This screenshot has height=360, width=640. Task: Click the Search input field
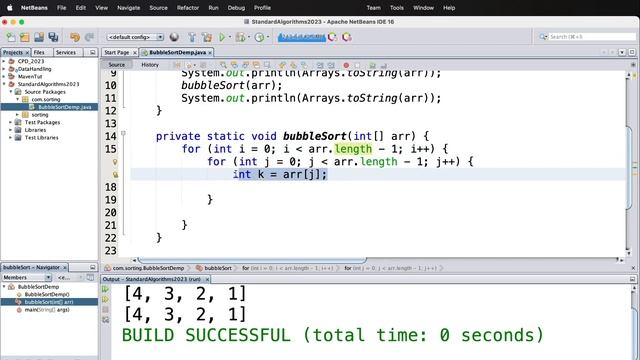pos(591,37)
